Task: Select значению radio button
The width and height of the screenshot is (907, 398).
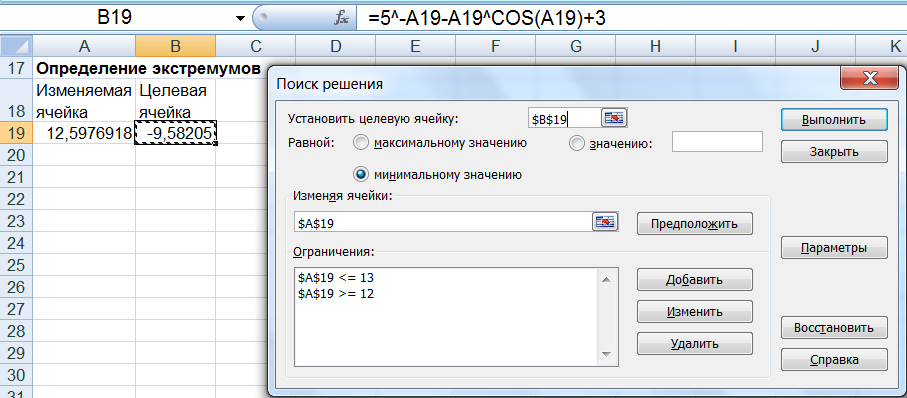Action: click(577, 143)
